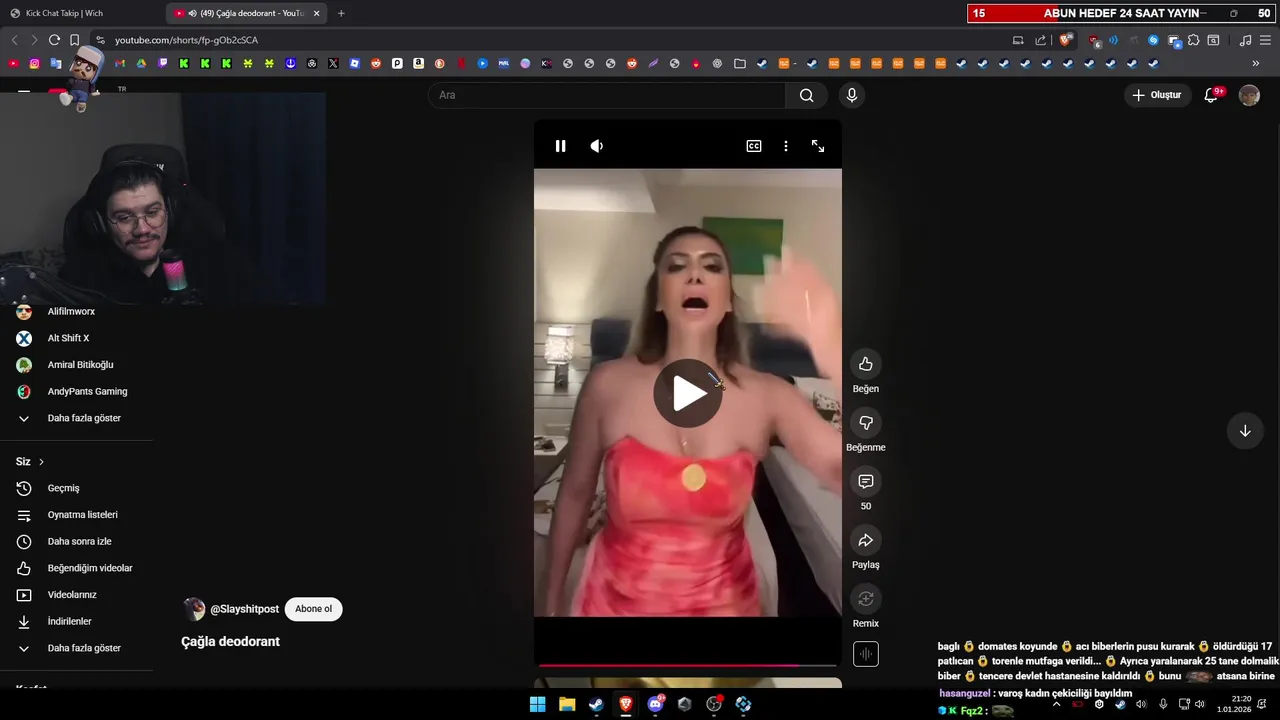This screenshot has height=720, width=1280.
Task: Seek on the red video progress bar
Action: click(x=688, y=665)
